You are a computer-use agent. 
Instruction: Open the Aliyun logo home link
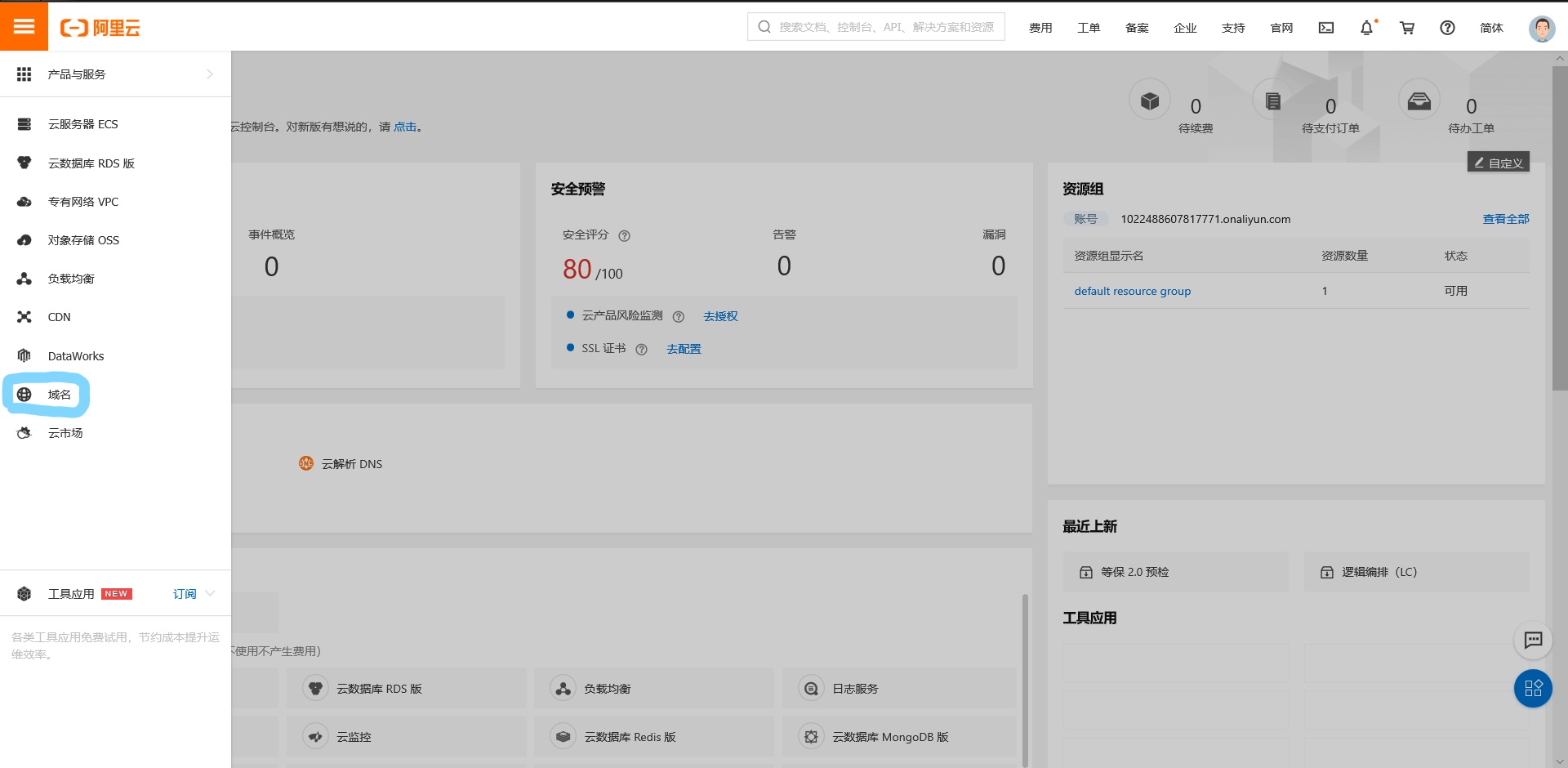(x=100, y=28)
